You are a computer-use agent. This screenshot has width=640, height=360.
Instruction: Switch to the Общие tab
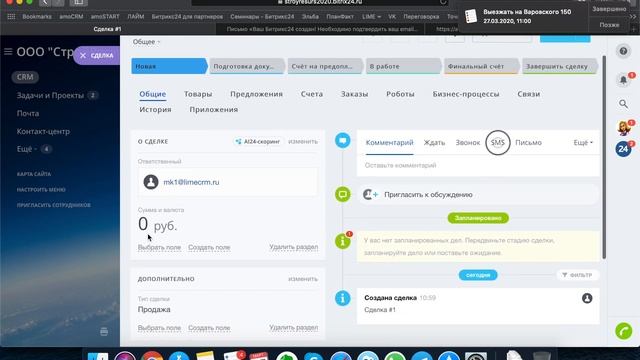pos(153,94)
